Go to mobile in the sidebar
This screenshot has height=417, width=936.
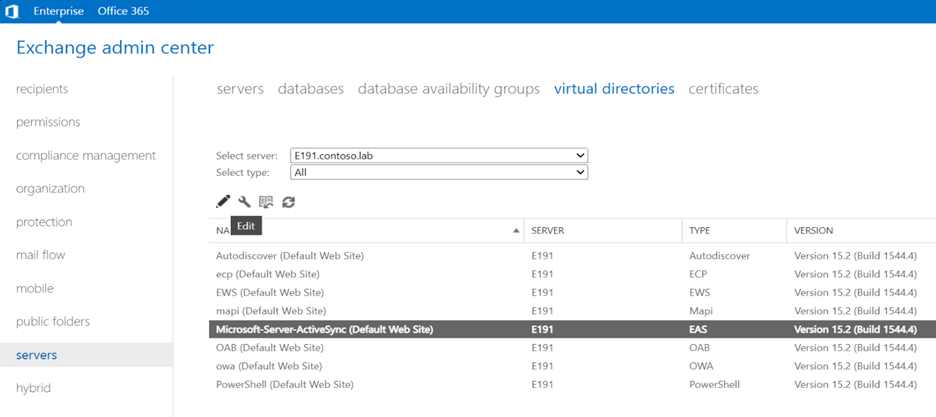point(35,288)
